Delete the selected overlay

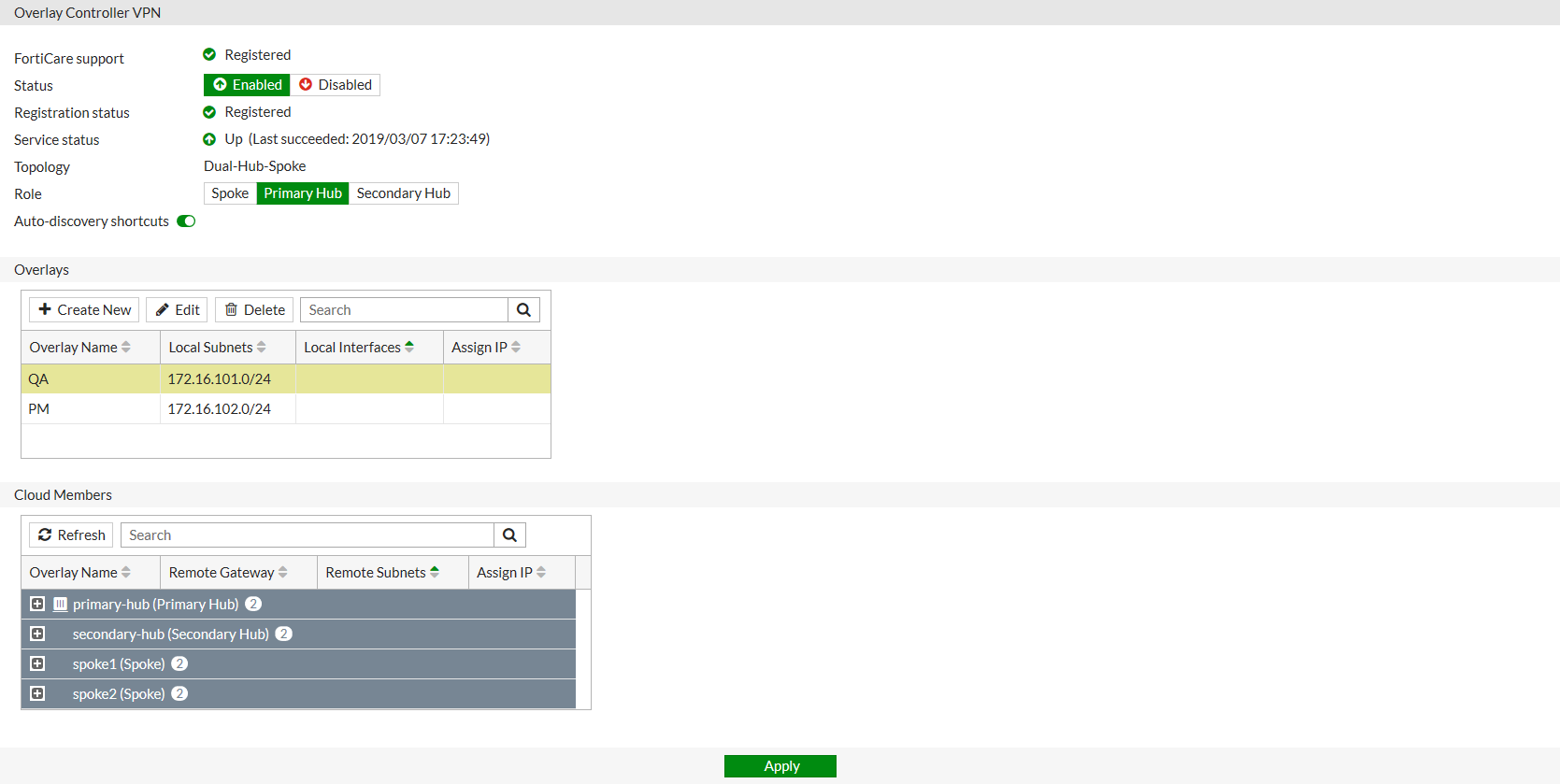(x=254, y=310)
